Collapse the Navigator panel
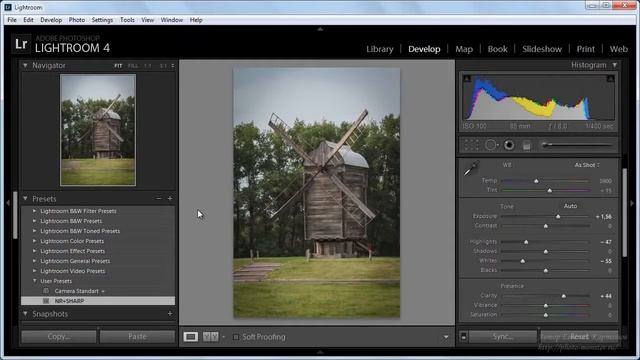Screen dimensions: 640x360 pos(25,65)
